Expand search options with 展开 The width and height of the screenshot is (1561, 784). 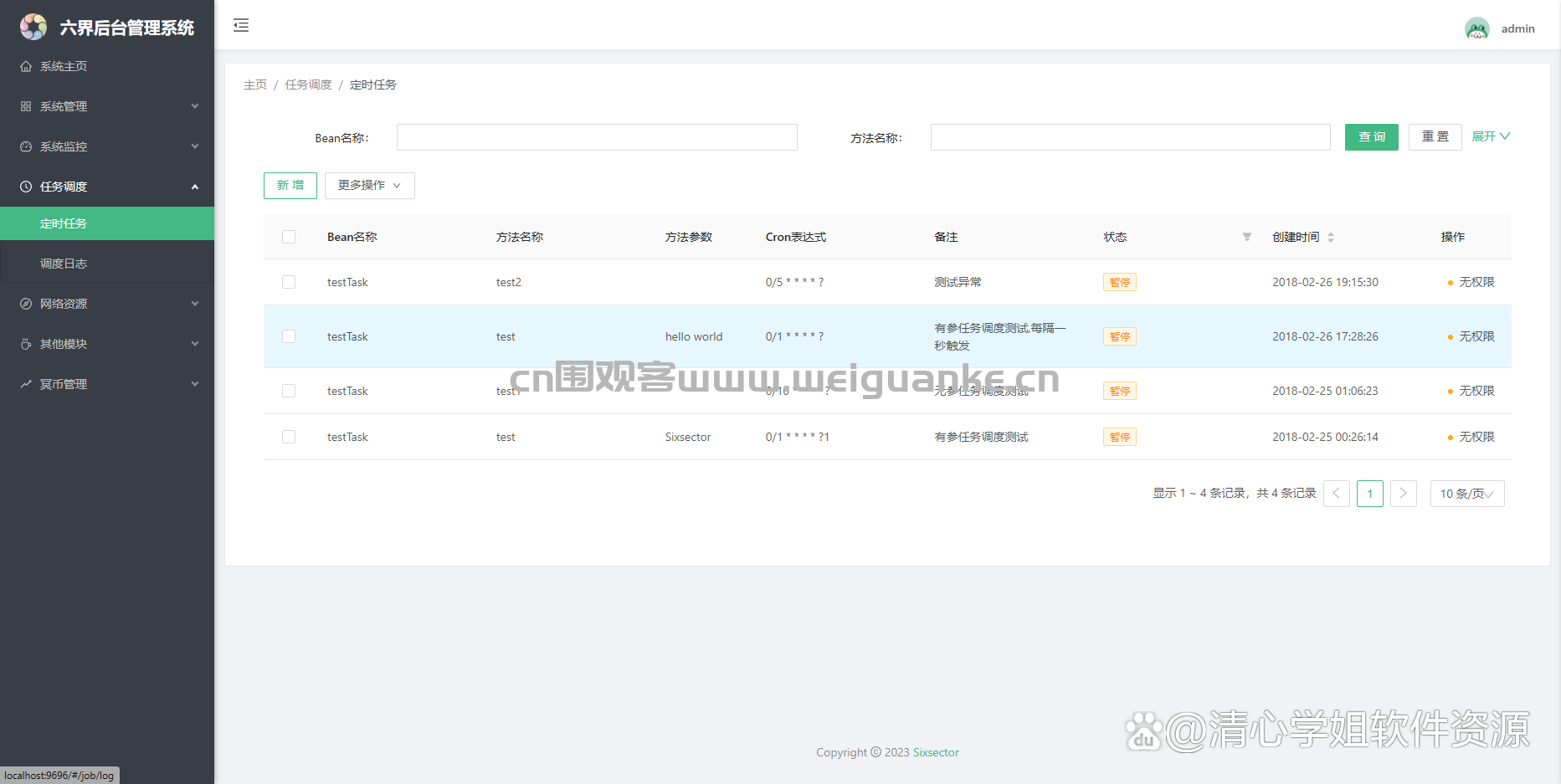(1491, 136)
